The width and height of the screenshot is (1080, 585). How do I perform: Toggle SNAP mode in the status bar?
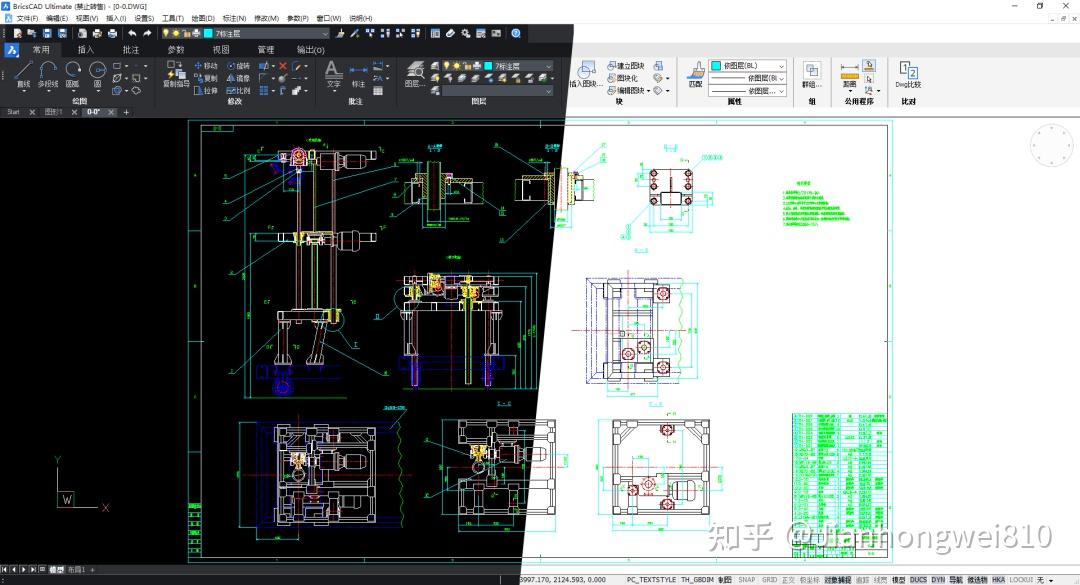tap(746, 579)
